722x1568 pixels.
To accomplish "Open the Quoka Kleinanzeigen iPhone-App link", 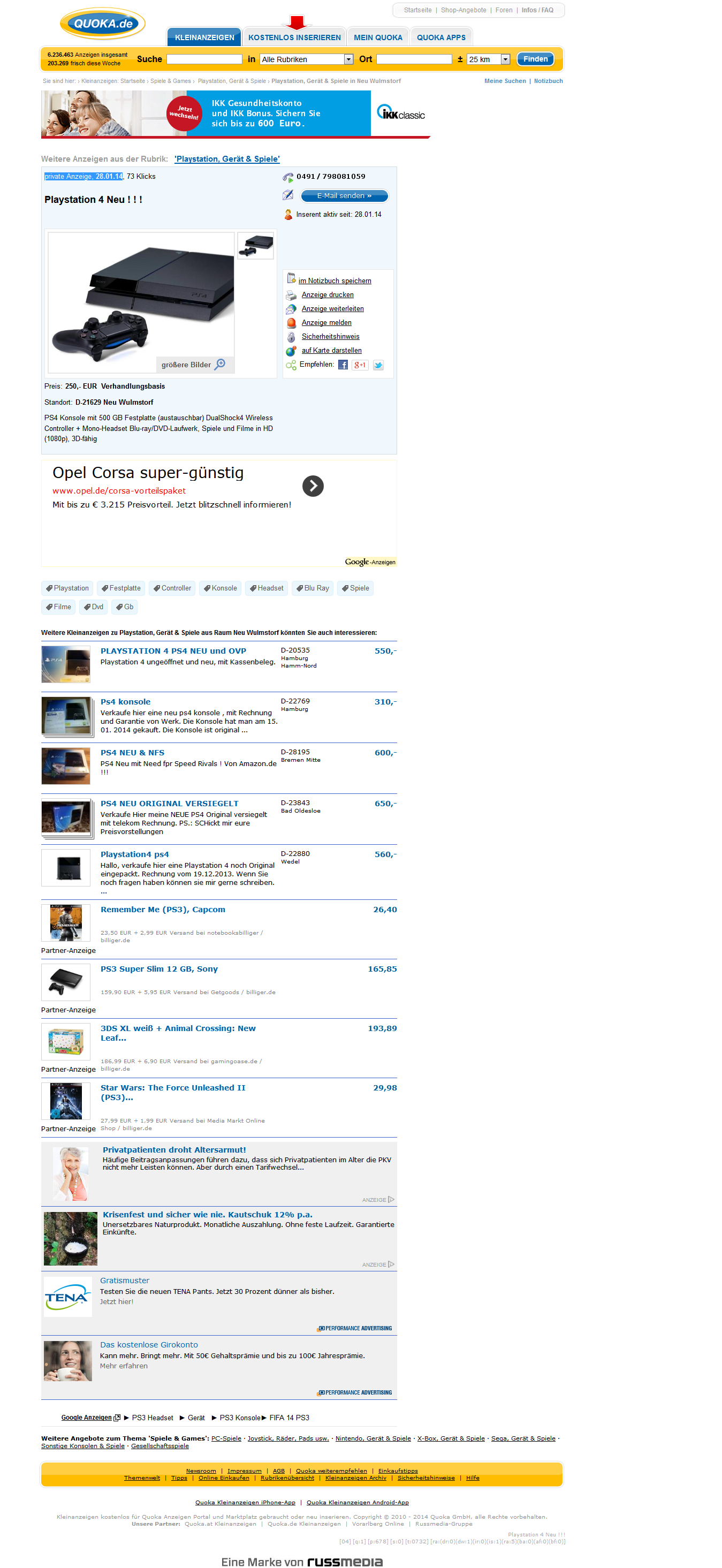I will tap(245, 1502).
